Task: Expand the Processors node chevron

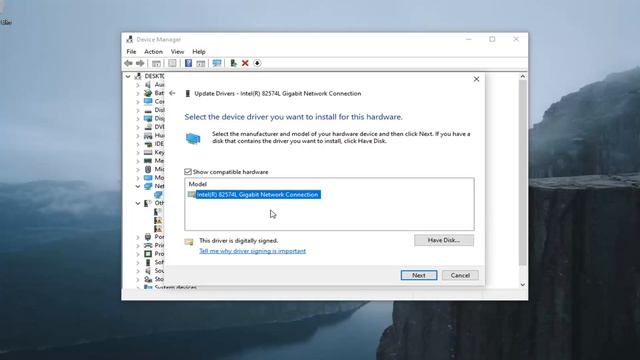Action: click(138, 254)
